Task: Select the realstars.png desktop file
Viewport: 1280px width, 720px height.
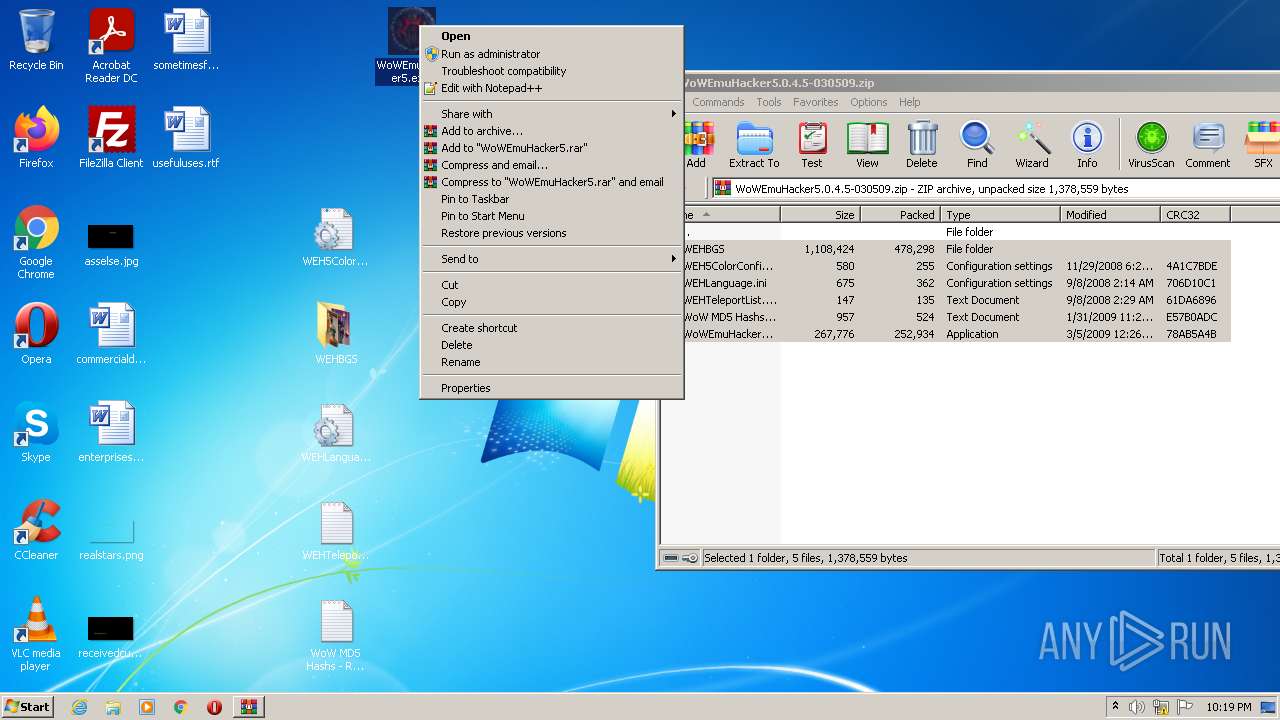Action: pos(111,540)
